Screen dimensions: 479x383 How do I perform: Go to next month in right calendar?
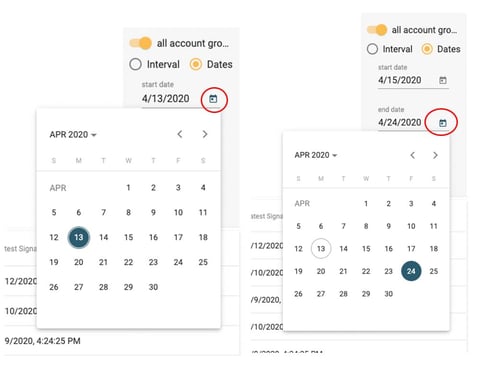pyautogui.click(x=435, y=155)
